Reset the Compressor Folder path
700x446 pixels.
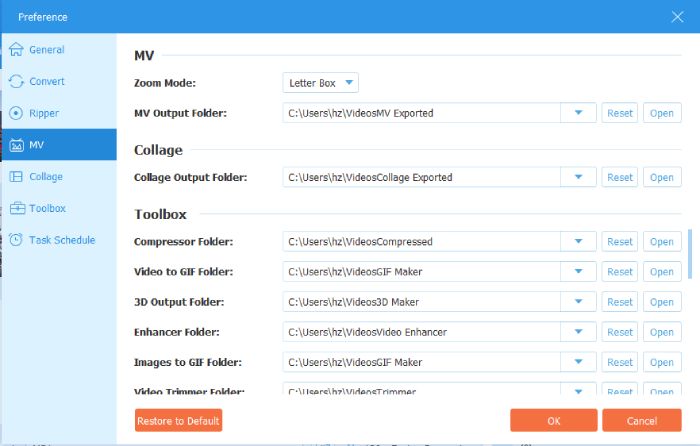620,242
